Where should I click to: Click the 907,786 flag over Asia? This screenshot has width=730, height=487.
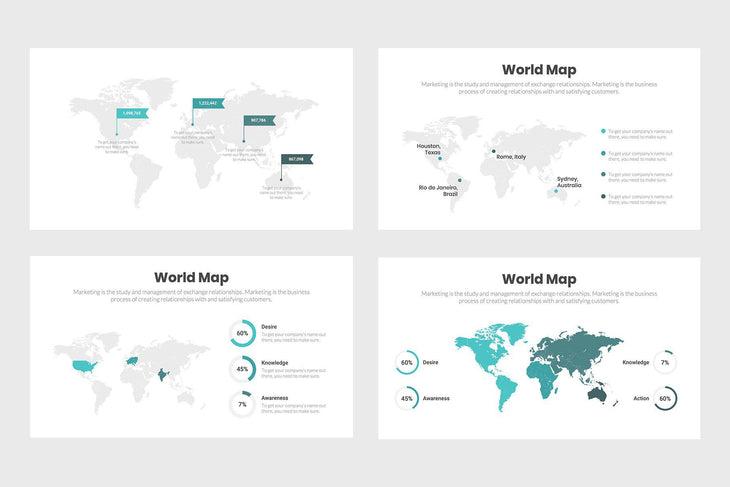coord(259,120)
